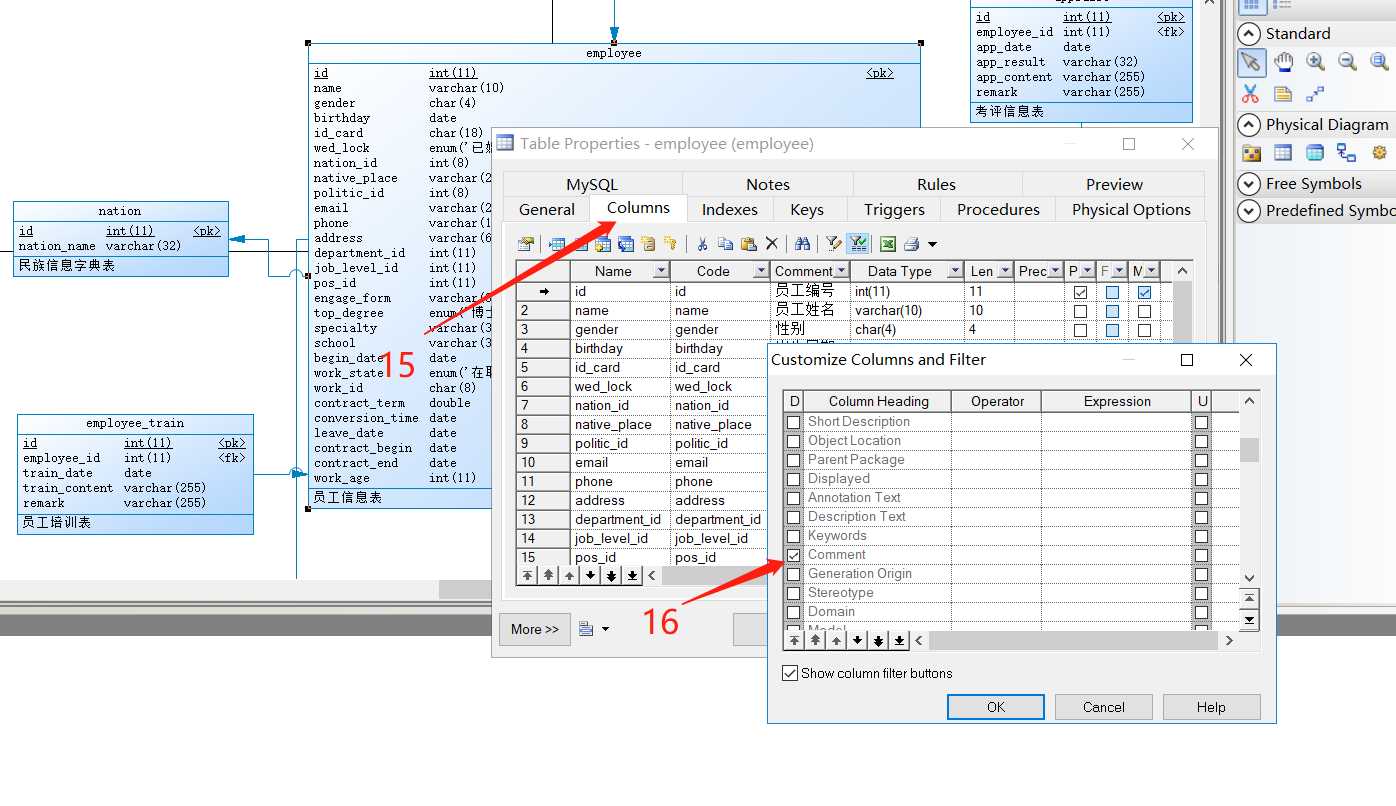Click the Print icon in Columns toolbar
Screen dimensions: 1396x806
[x=911, y=244]
